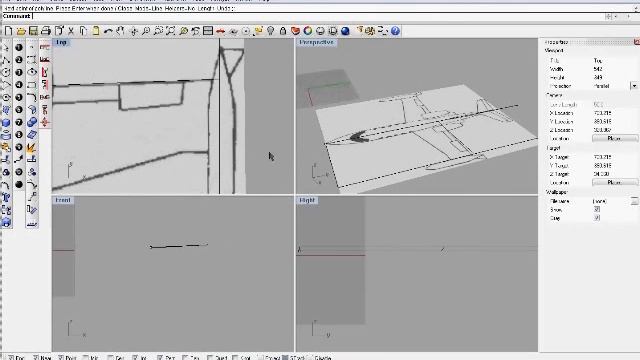The image size is (640, 360).
Task: Toggle the wallpaper Gray checkbox
Action: [x=597, y=218]
